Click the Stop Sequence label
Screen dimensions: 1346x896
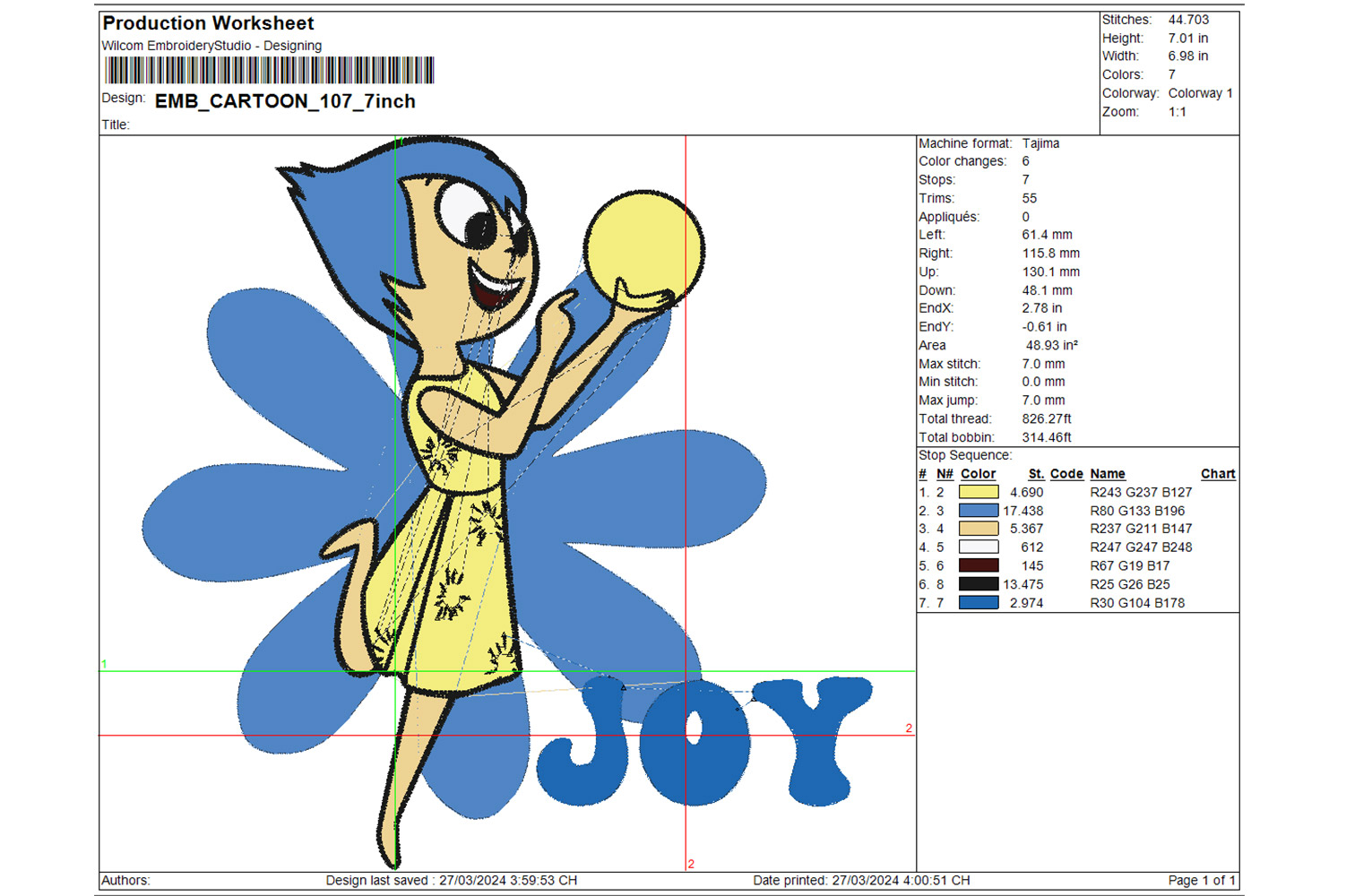[x=964, y=455]
